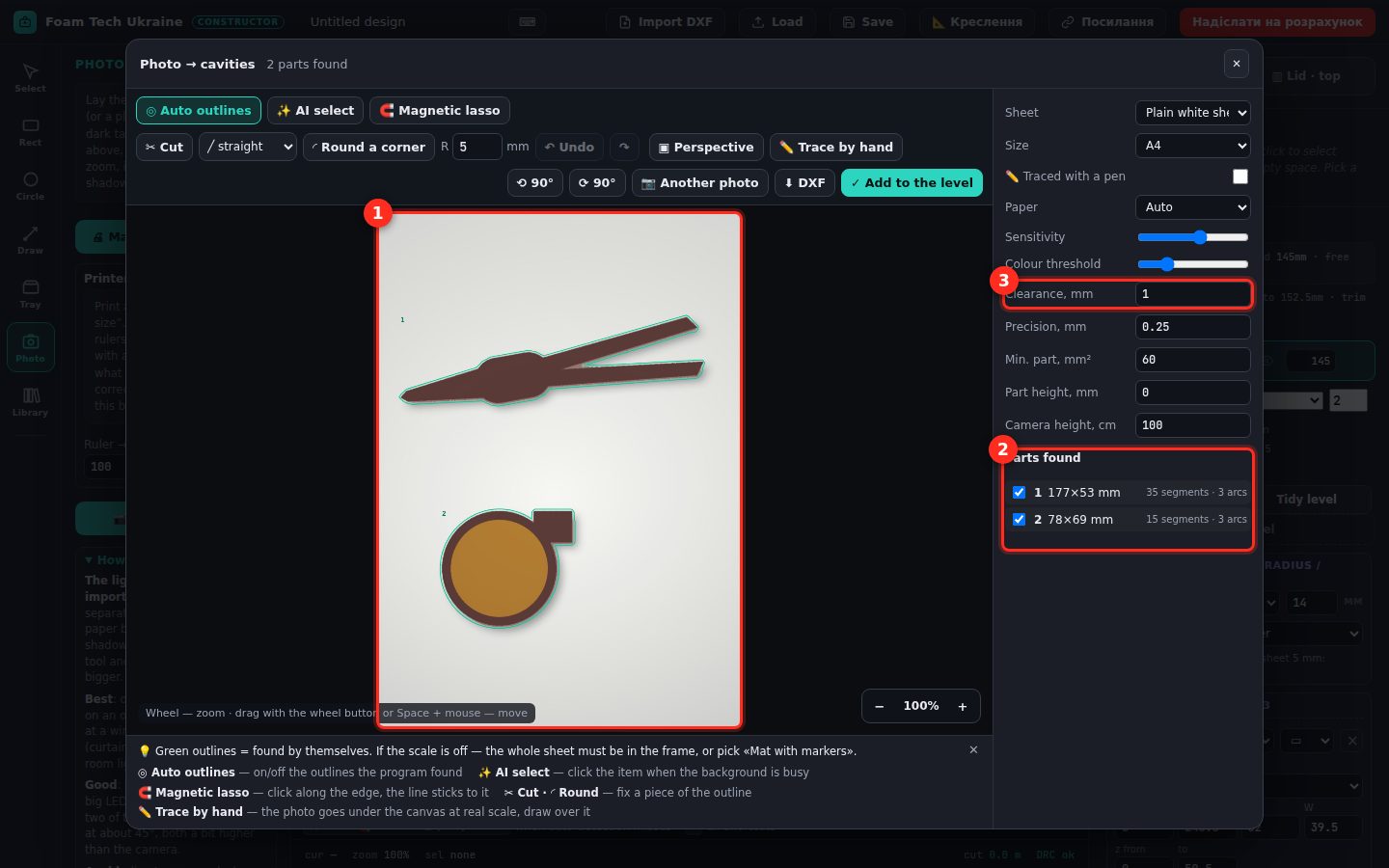Open the Library panel icon
The image size is (1389, 868).
tap(30, 401)
